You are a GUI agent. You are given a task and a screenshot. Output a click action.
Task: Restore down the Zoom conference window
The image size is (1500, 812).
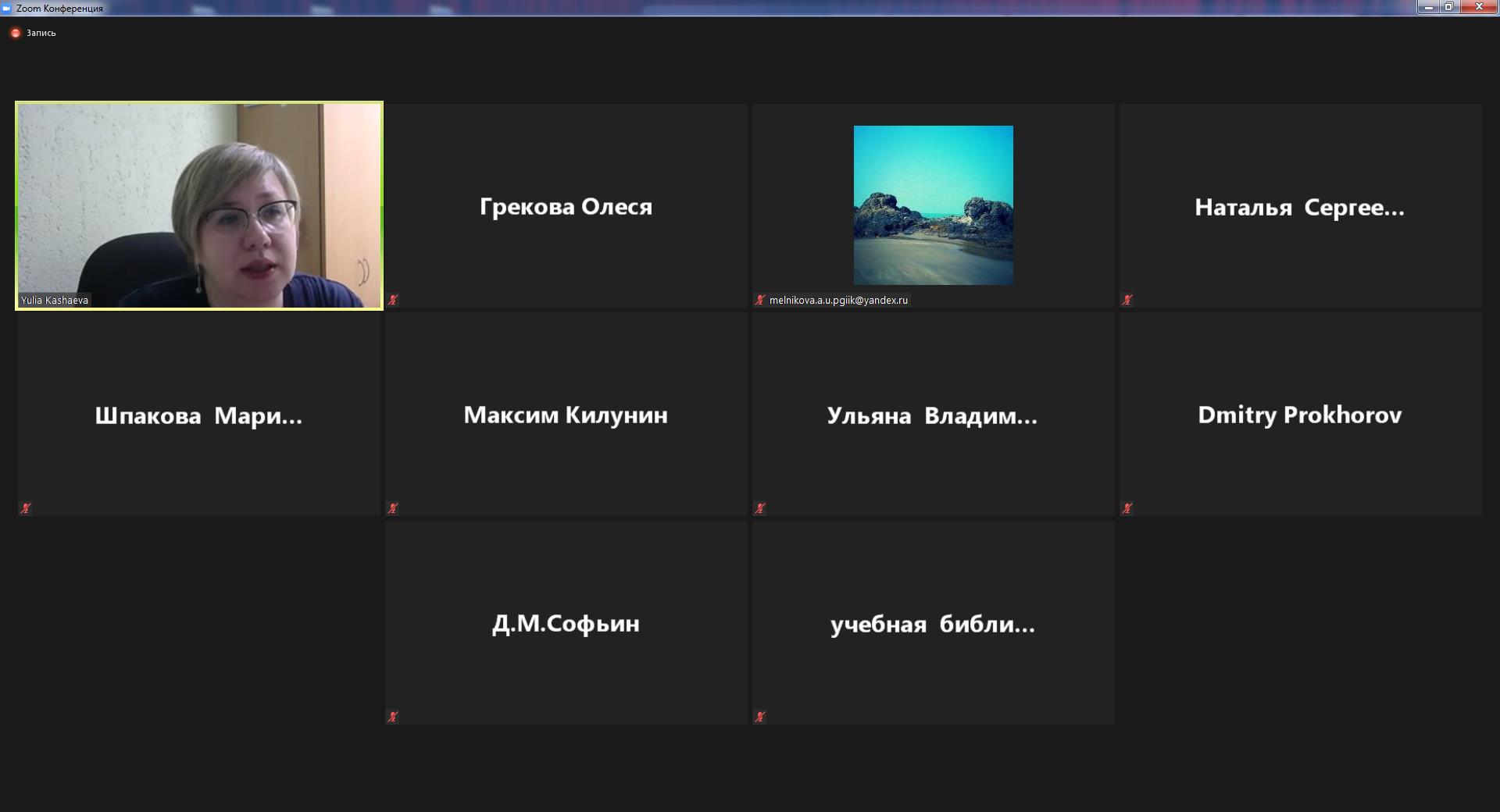[x=1448, y=7]
